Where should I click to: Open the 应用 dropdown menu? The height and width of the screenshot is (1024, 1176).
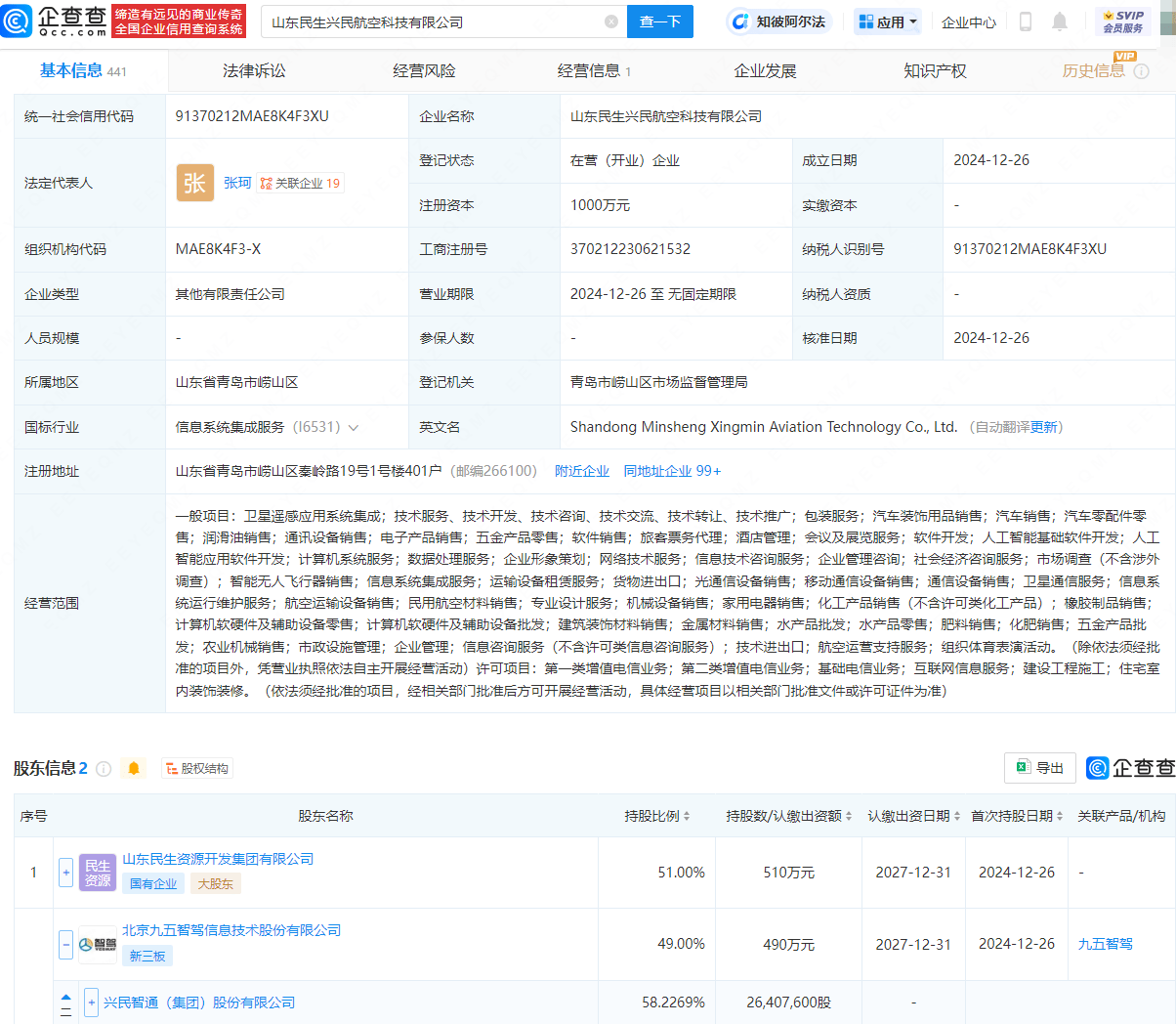pos(888,21)
